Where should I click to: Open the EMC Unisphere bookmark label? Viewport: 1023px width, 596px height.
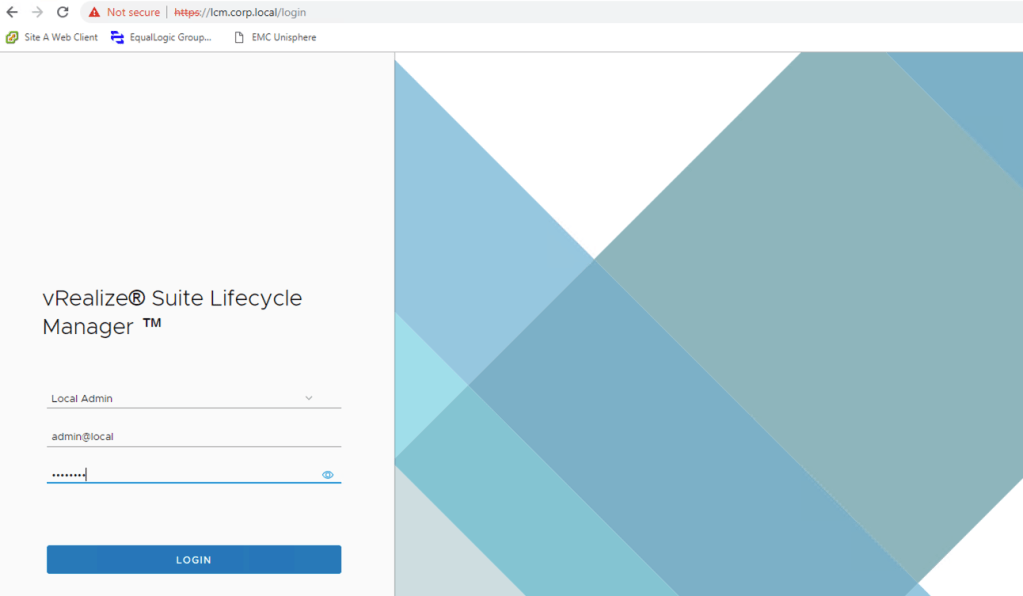[x=284, y=37]
